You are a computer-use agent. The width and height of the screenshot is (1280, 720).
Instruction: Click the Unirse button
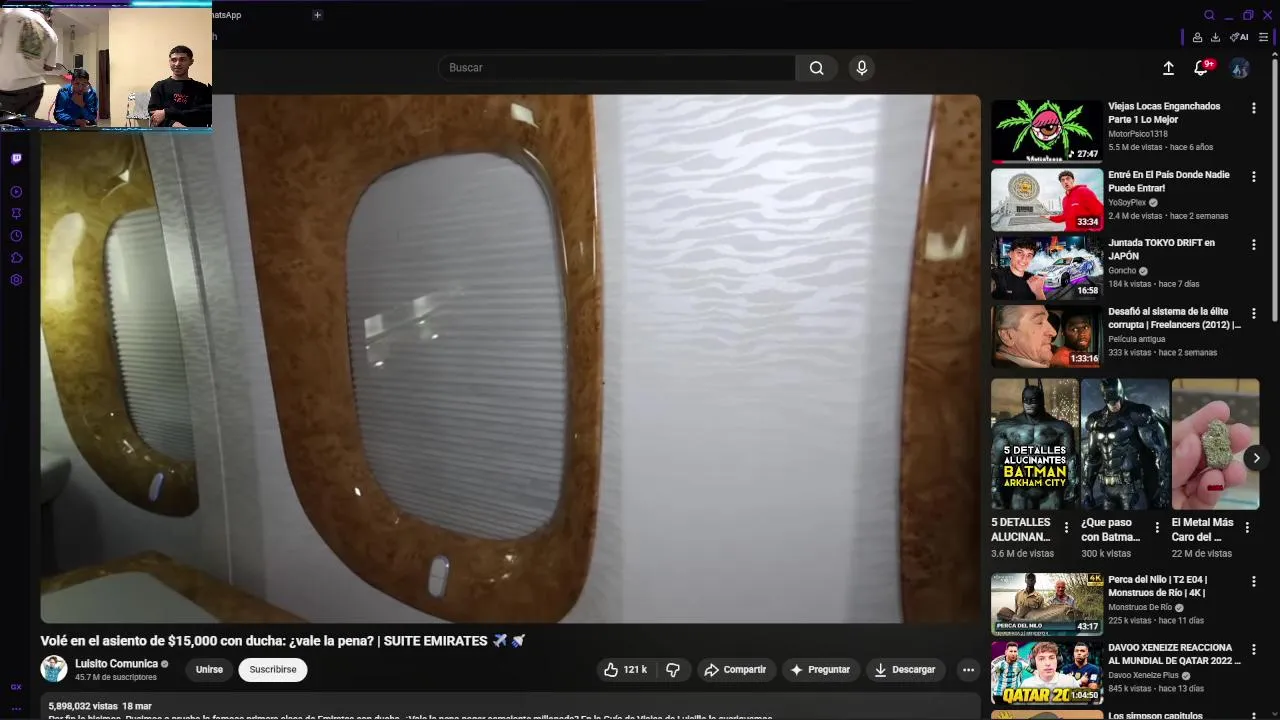pos(209,670)
